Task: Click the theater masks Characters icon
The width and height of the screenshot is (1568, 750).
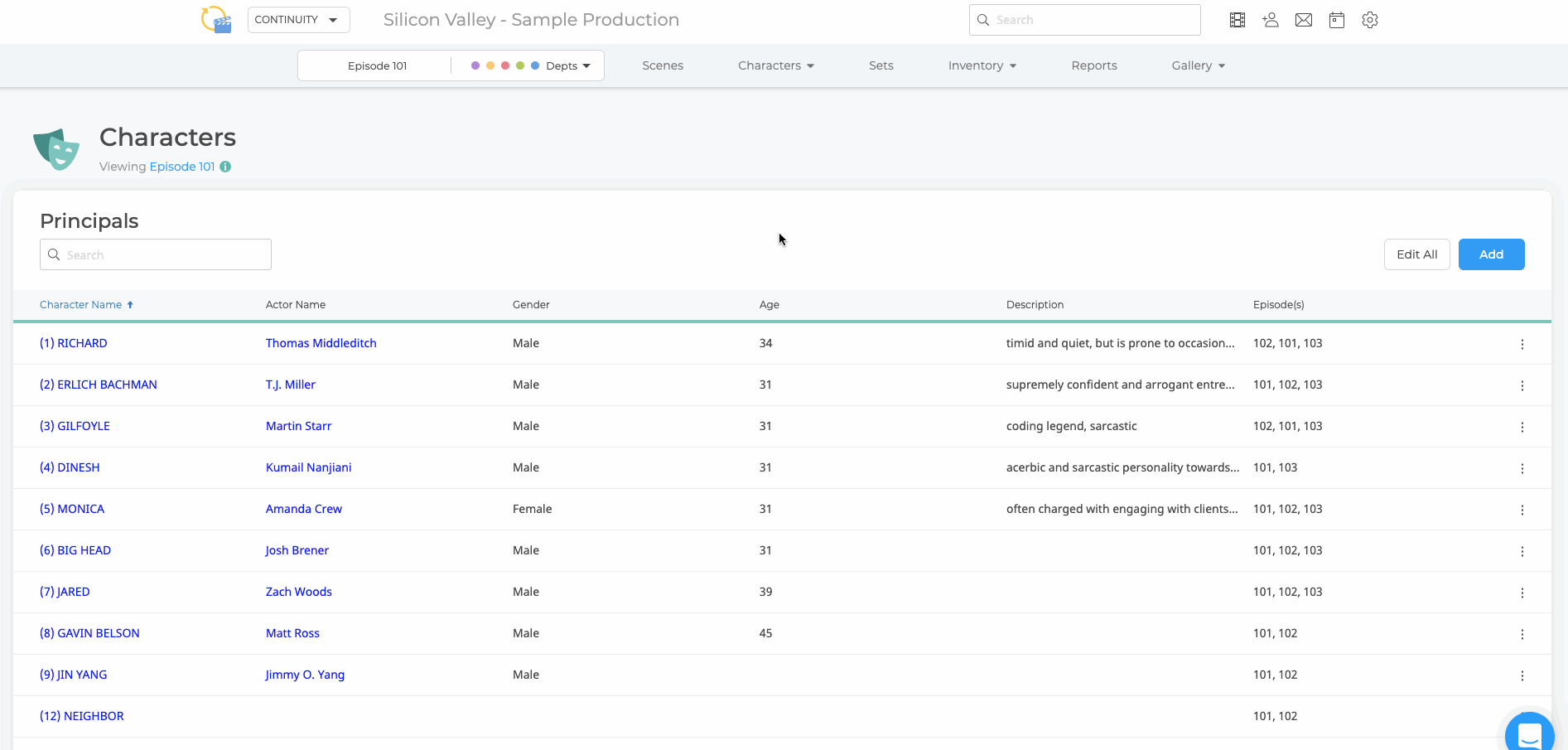Action: coord(56,149)
